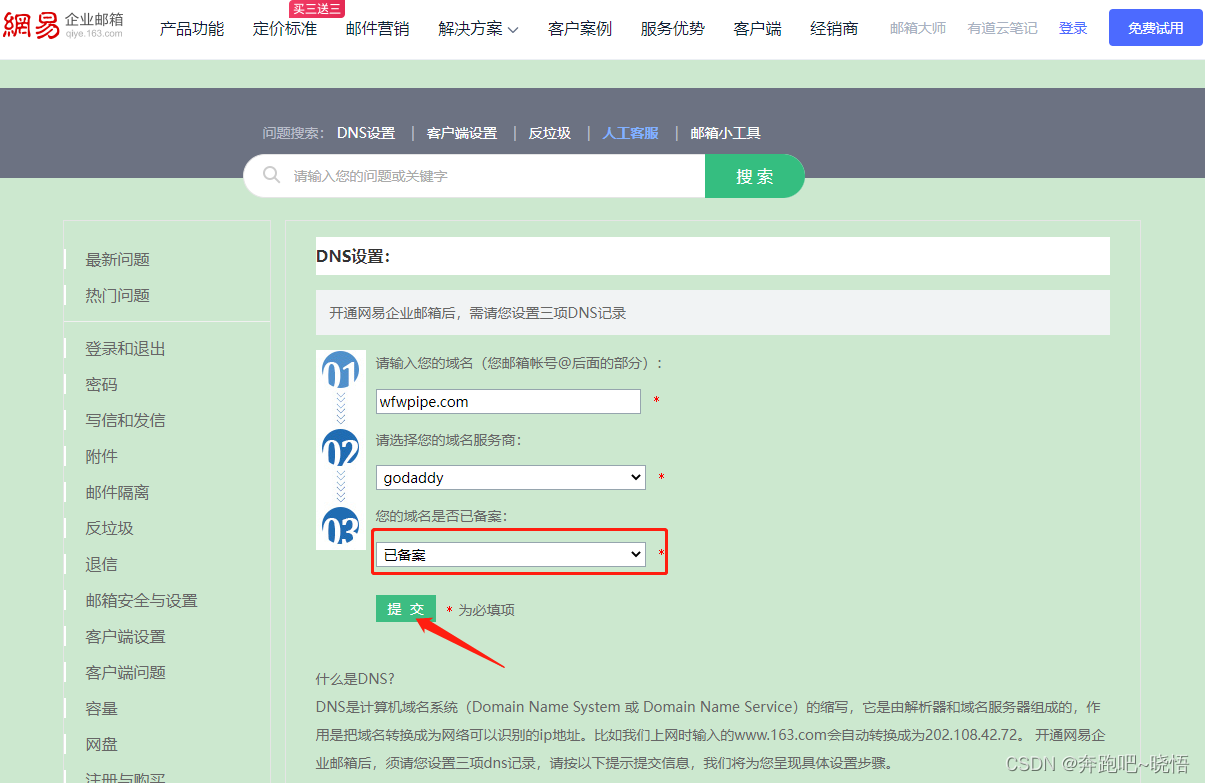This screenshot has height=783, width=1205.
Task: Click the green 搜索 button
Action: 755,176
